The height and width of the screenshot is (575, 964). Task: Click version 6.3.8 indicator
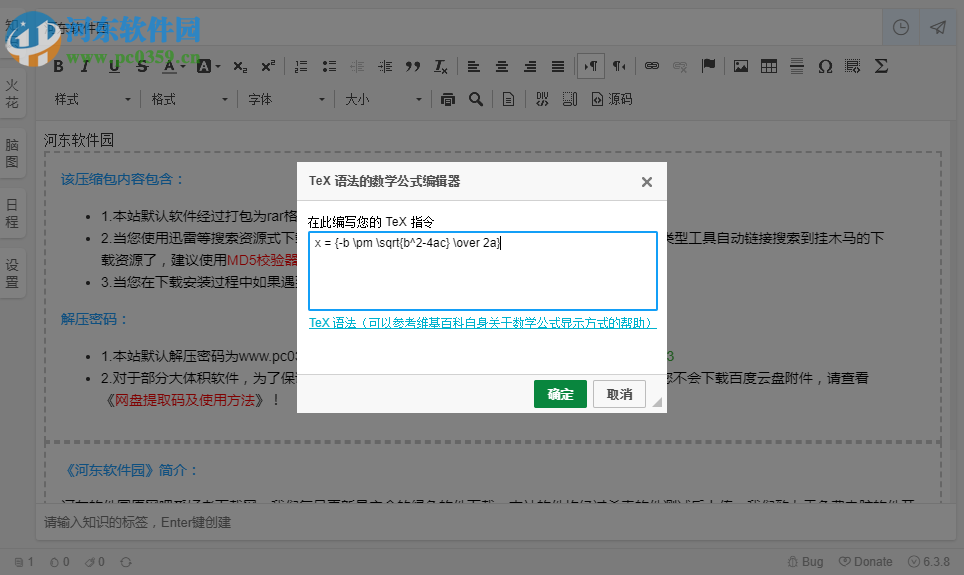[x=929, y=561]
